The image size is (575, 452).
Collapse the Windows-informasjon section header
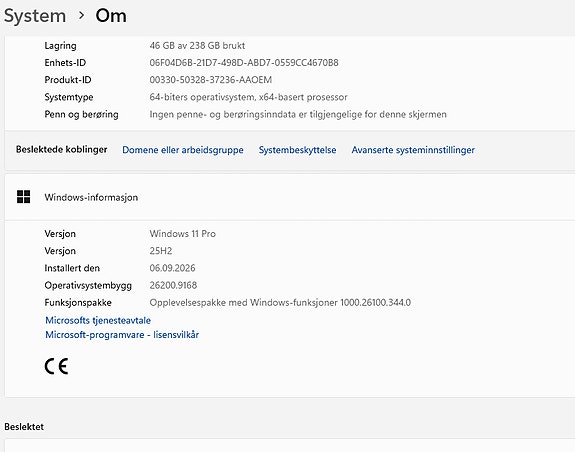[290, 197]
